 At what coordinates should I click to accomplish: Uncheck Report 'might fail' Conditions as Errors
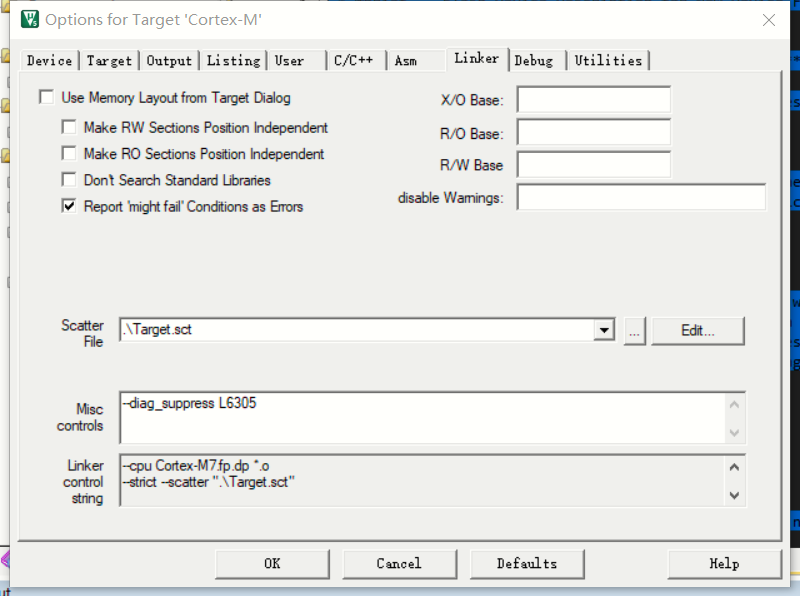click(69, 206)
